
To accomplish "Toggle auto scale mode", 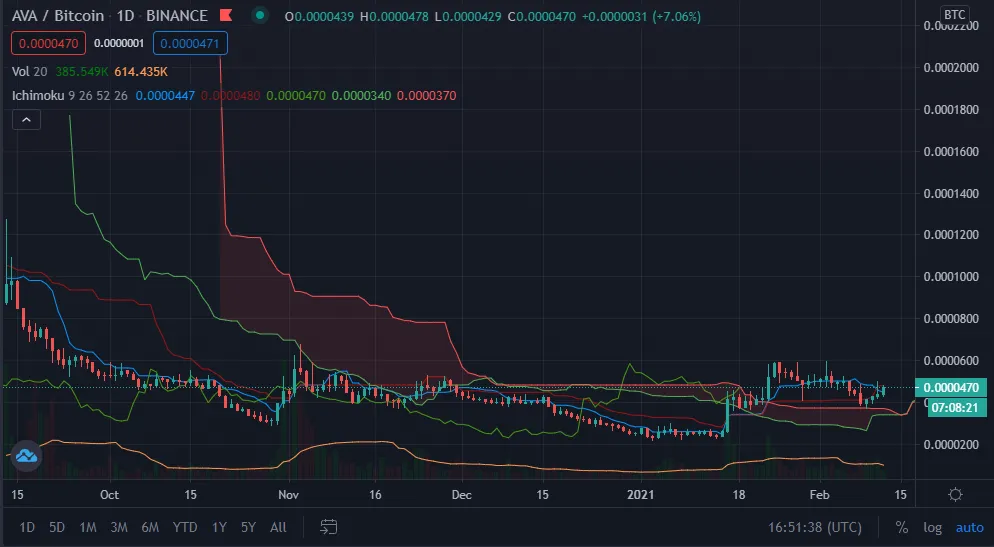I will (x=969, y=527).
